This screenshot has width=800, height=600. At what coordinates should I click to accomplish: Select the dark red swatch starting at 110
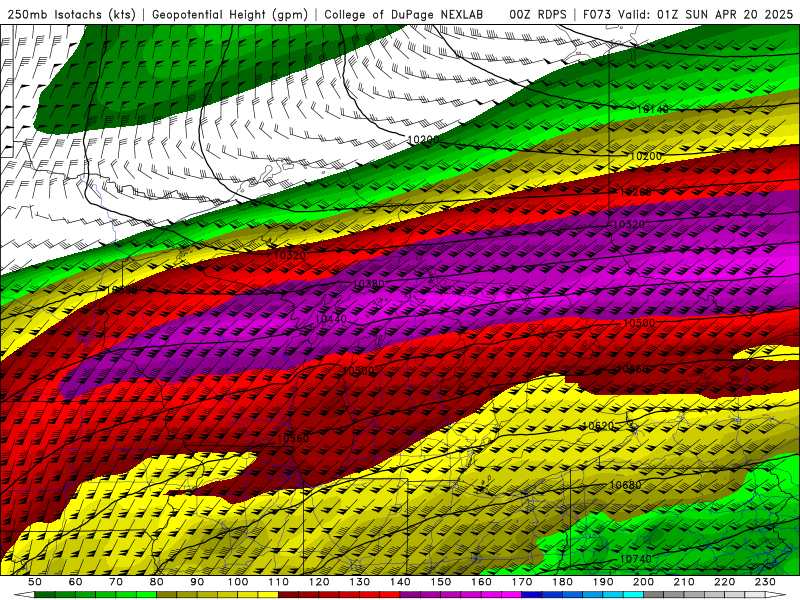click(x=289, y=595)
